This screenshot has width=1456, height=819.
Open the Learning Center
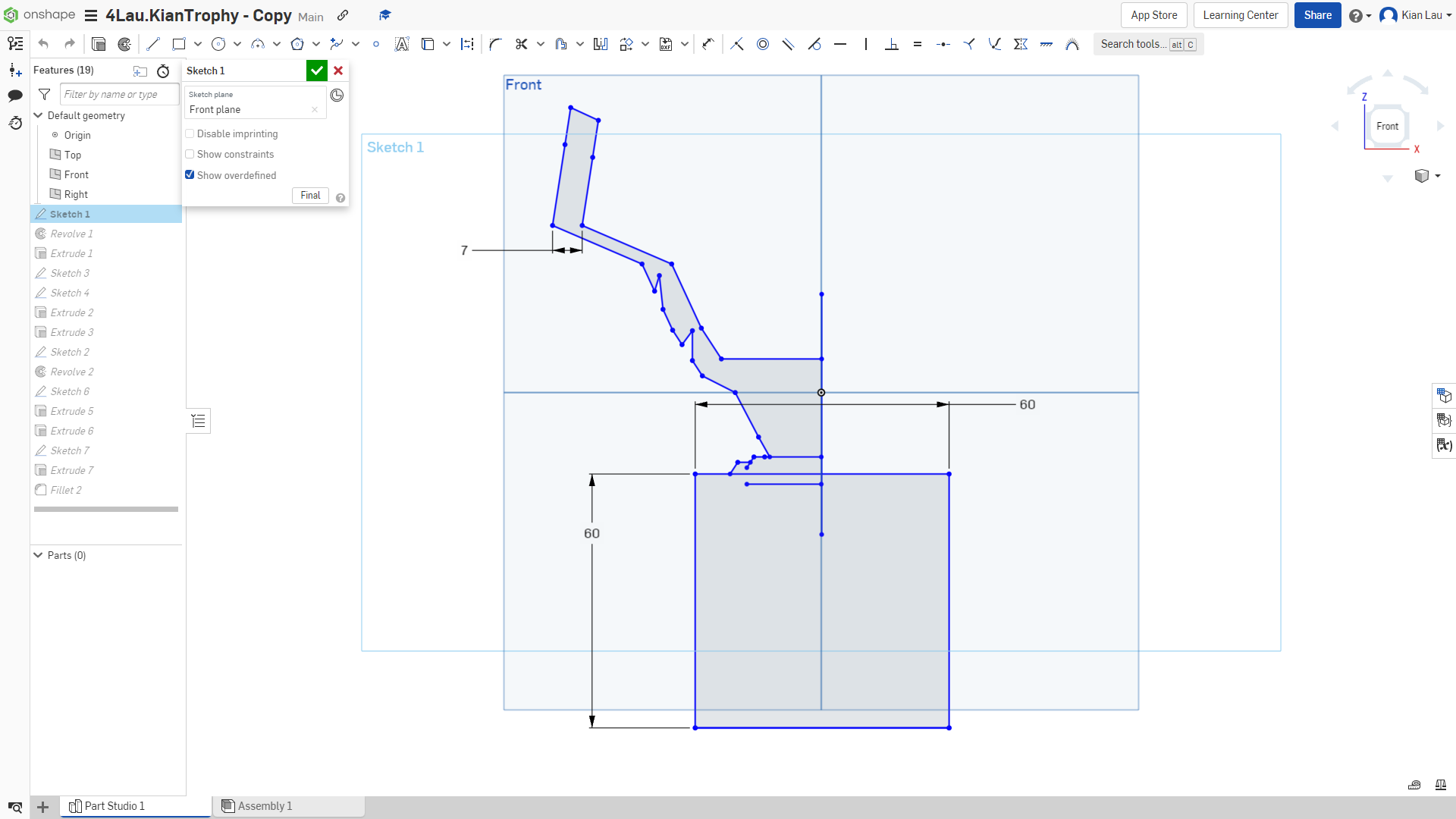point(1240,15)
